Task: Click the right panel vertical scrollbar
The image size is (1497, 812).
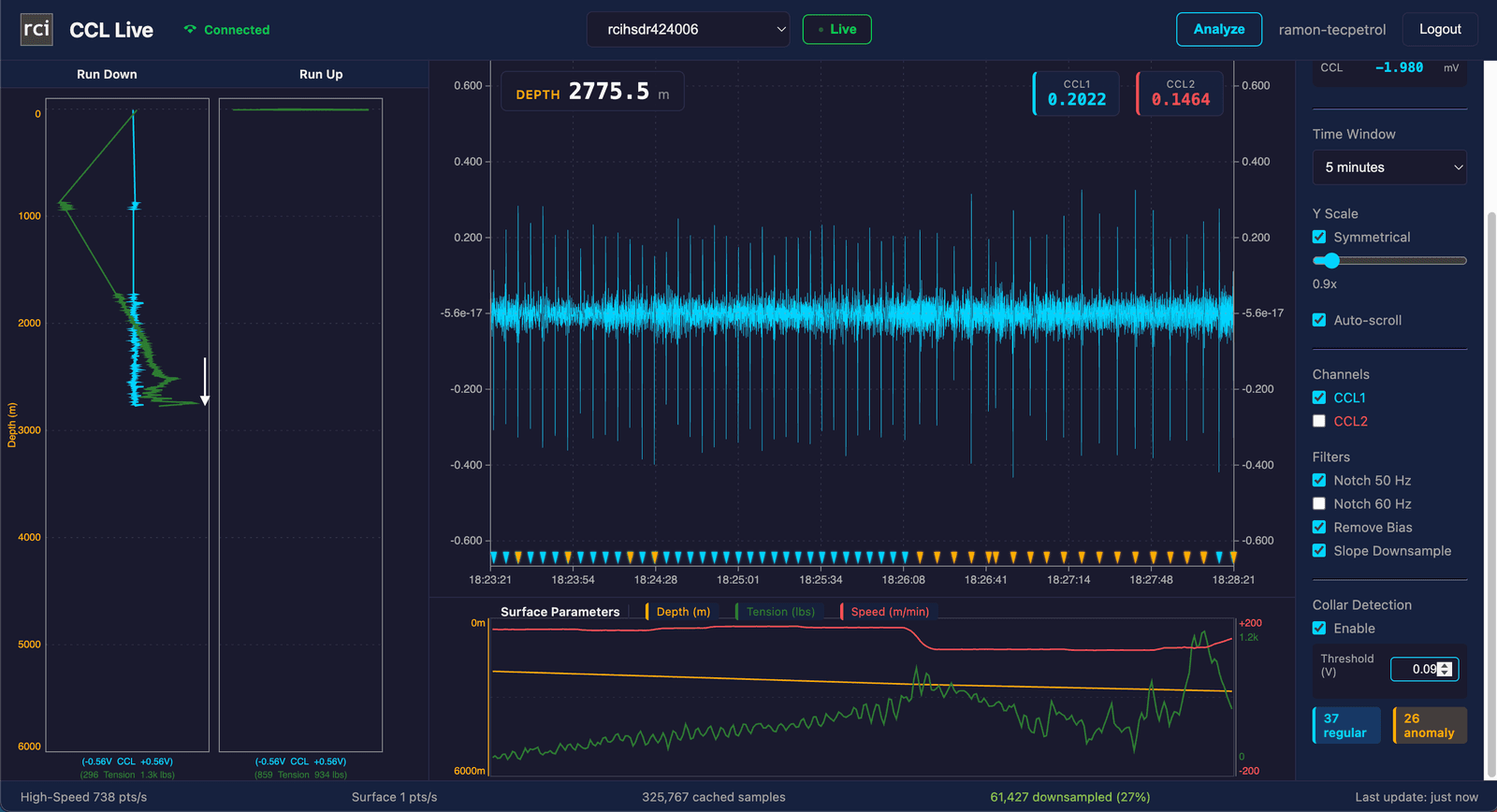Action: [x=1491, y=496]
